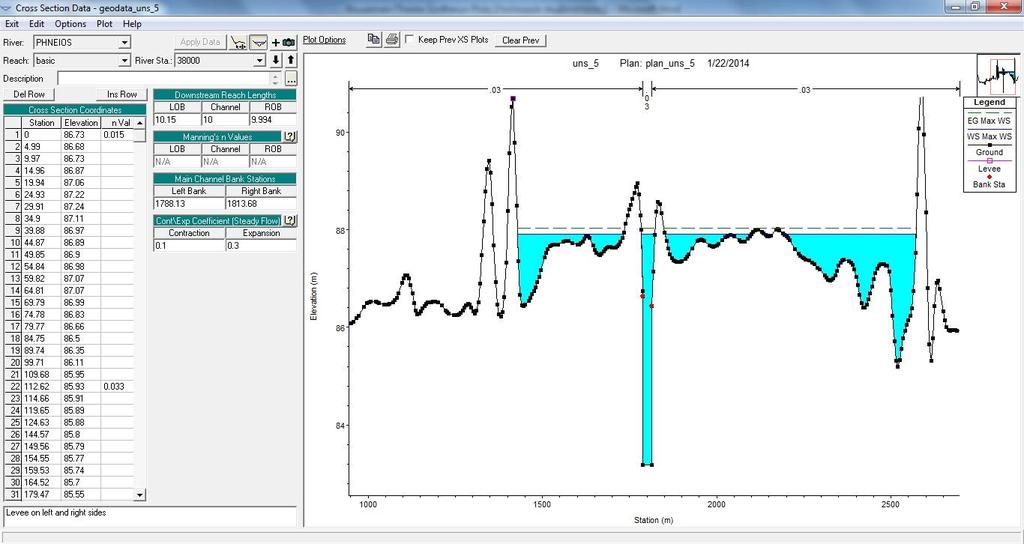1024x544 pixels.
Task: Edit the ROB reach length 9.994
Action: pyautogui.click(x=272, y=120)
